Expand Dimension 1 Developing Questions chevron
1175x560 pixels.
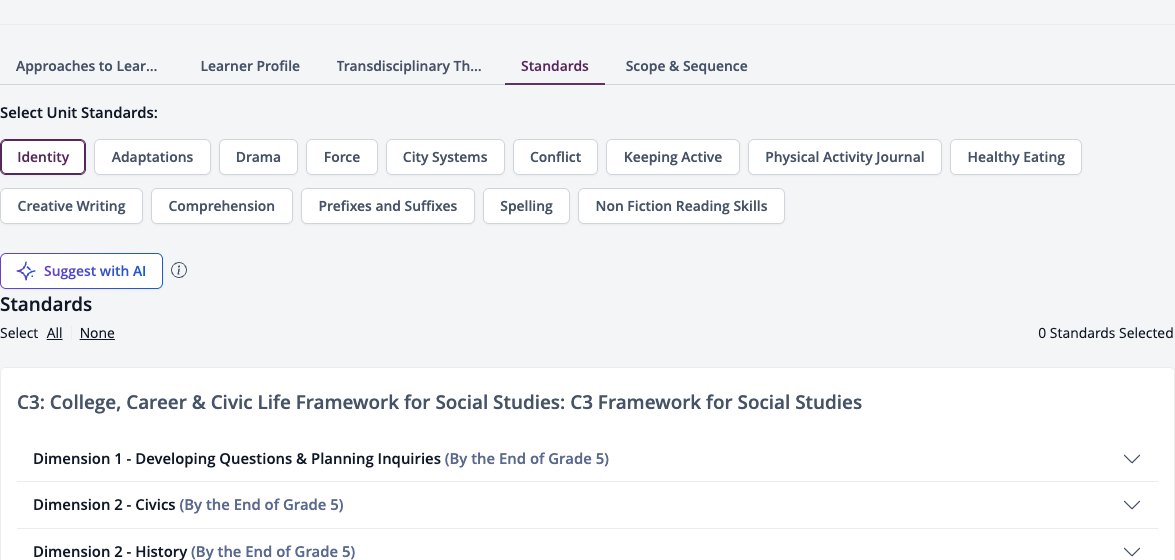pyautogui.click(x=1132, y=459)
